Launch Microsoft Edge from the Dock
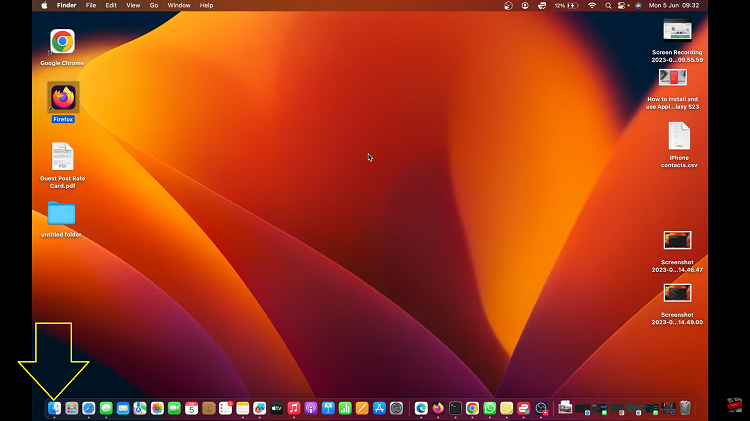750x421 pixels. (x=421, y=408)
